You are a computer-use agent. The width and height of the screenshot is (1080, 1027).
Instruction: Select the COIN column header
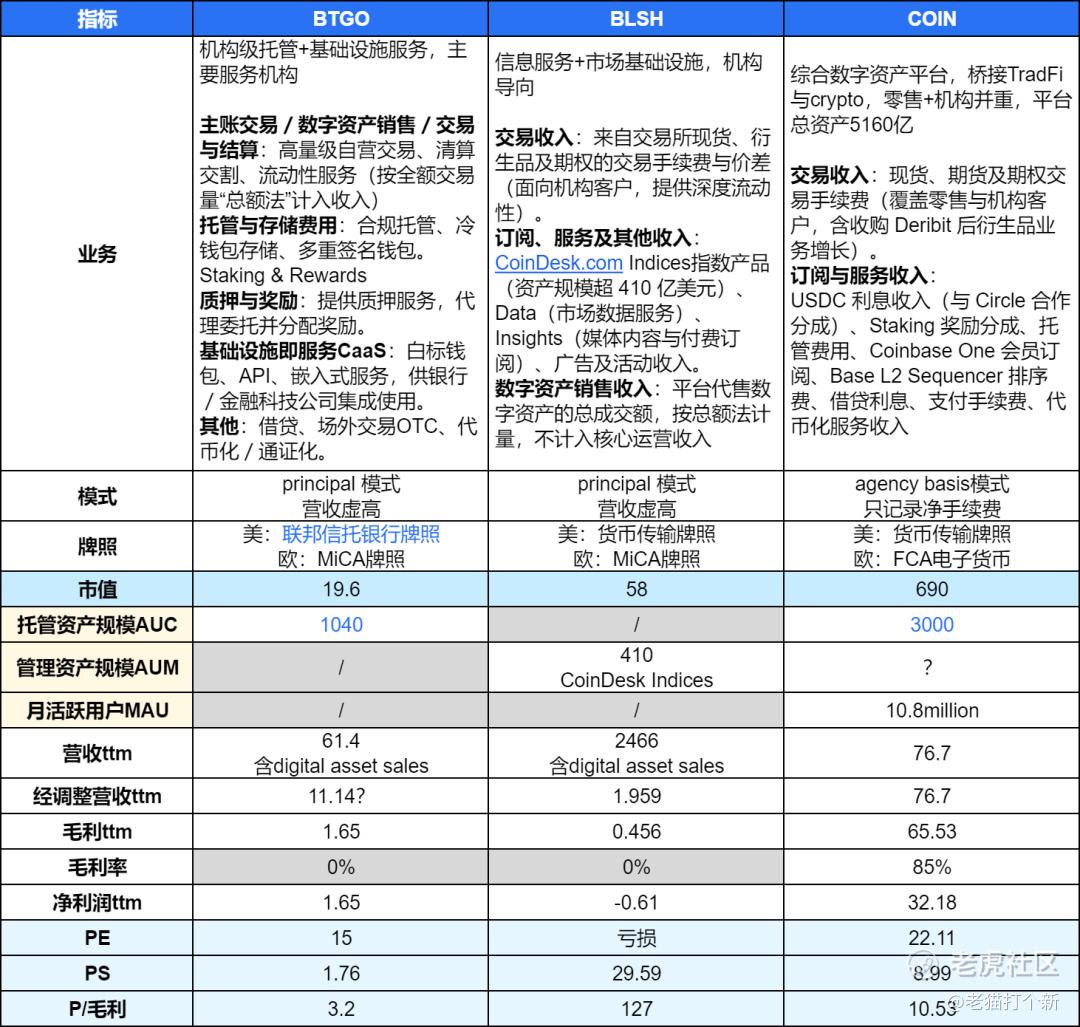(x=932, y=19)
